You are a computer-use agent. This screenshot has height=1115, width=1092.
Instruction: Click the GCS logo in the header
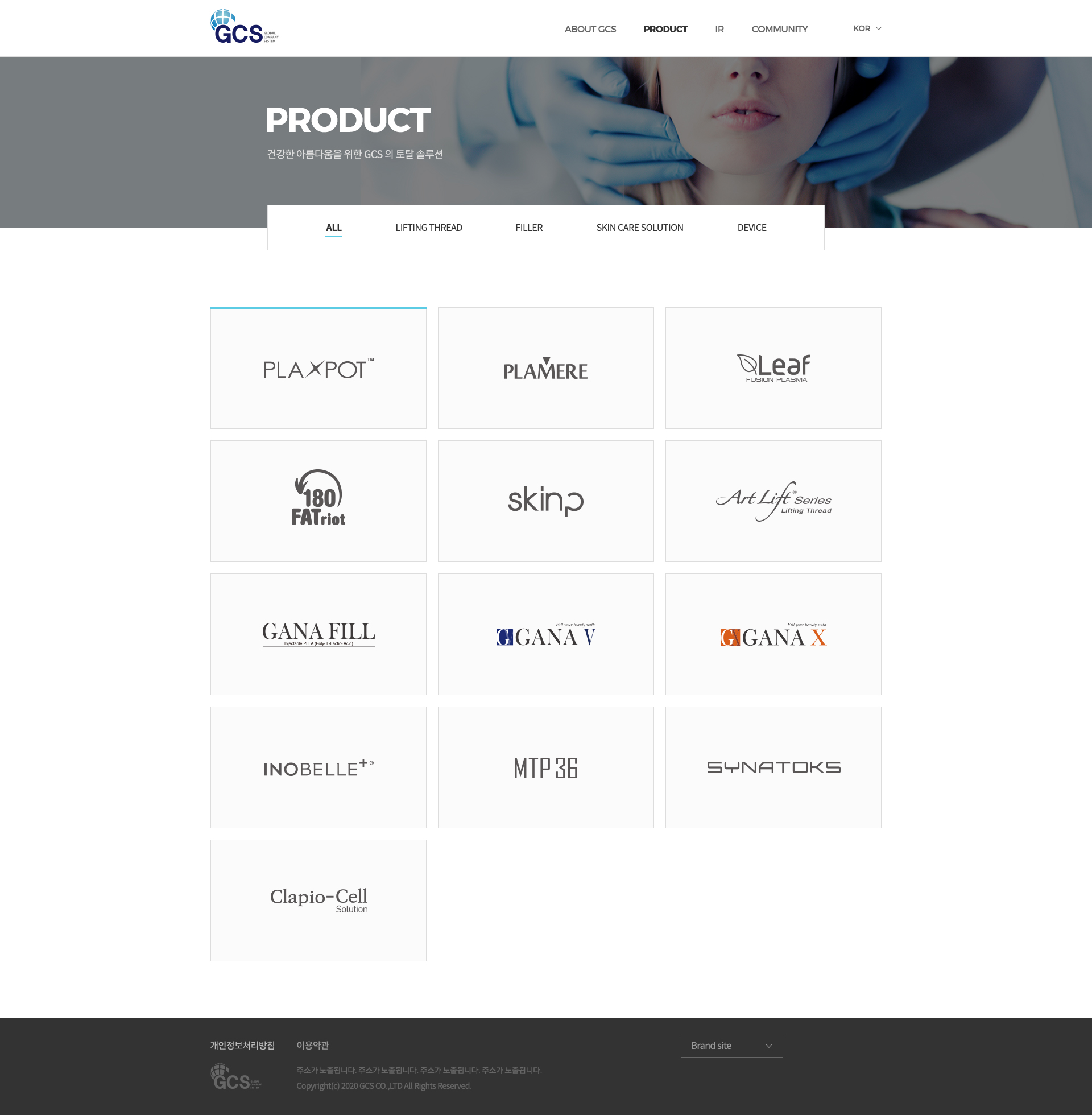(x=245, y=26)
